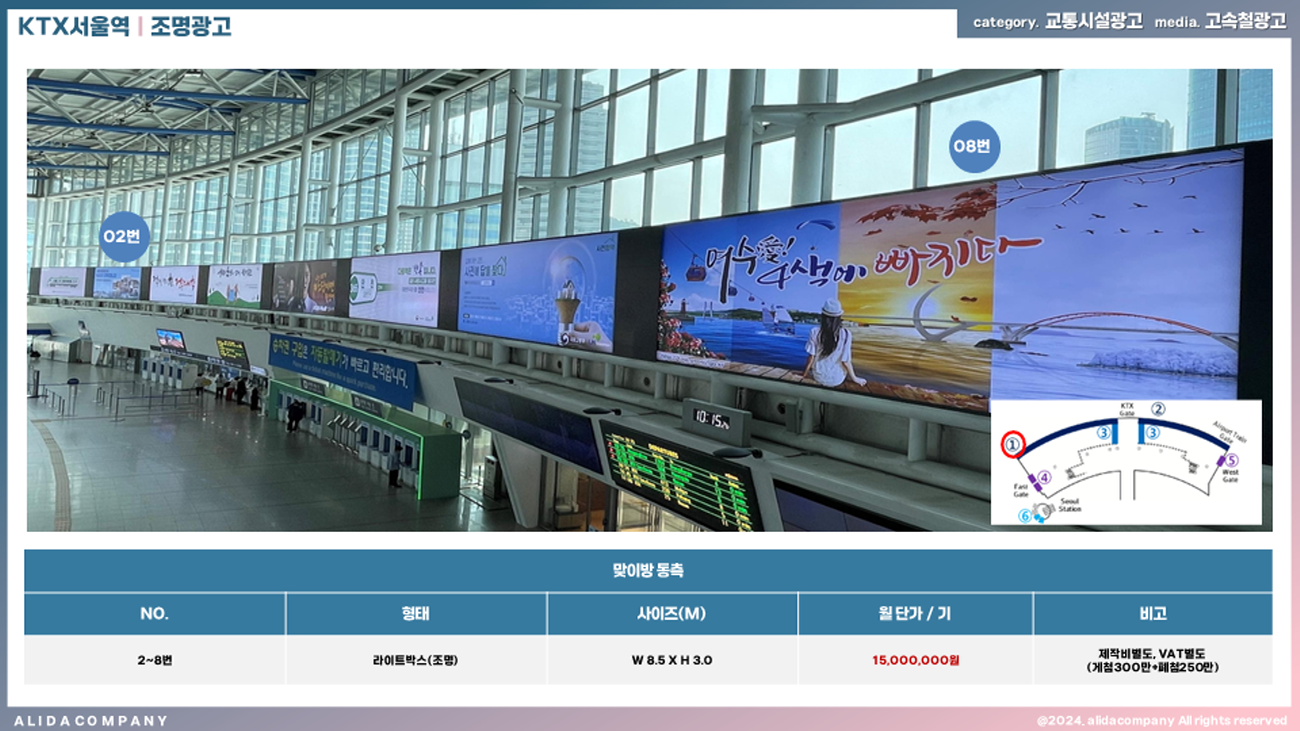Screen dimensions: 1300x731
Task: Click the KTX서울역 title text
Action: 73,27
